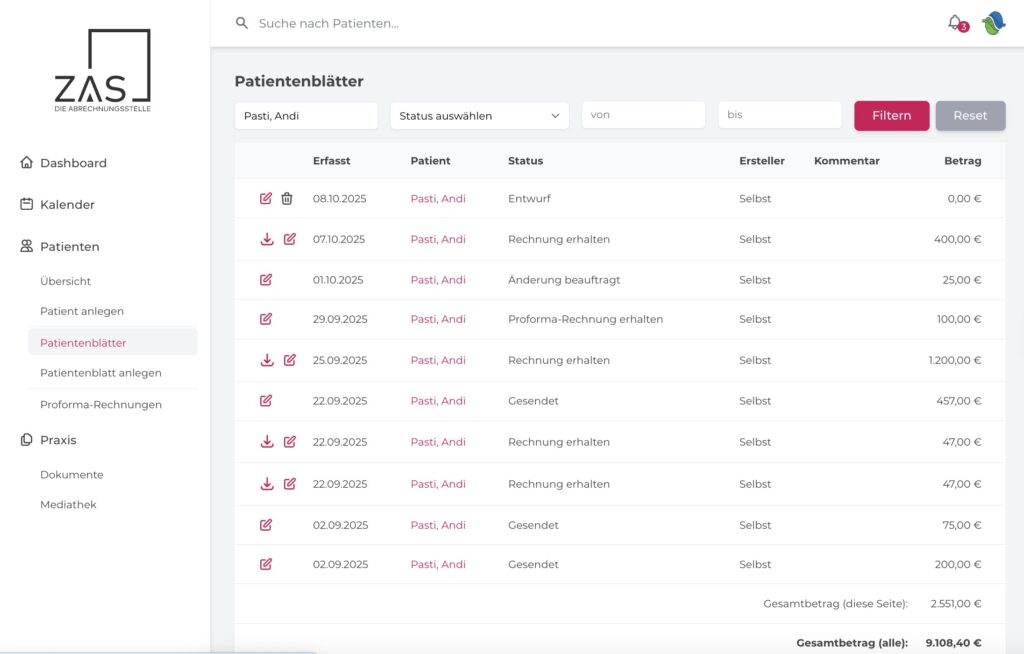Edit the Änderung beauftragt entry
1024x654 pixels.
tap(266, 280)
